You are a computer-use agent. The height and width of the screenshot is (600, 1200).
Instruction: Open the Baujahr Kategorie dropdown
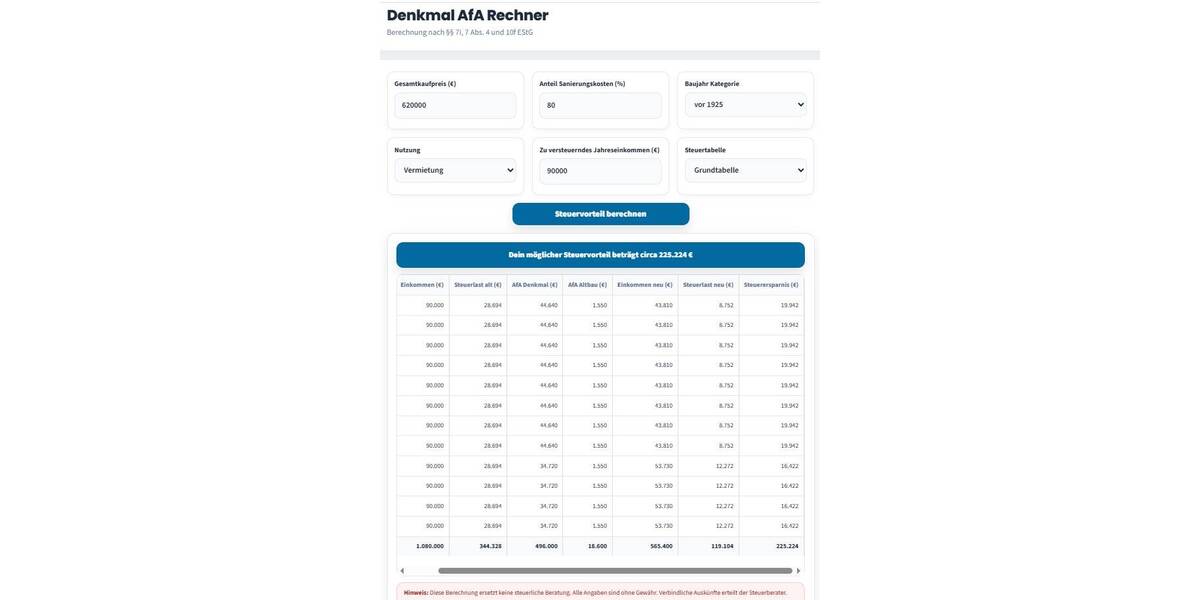[x=745, y=105]
